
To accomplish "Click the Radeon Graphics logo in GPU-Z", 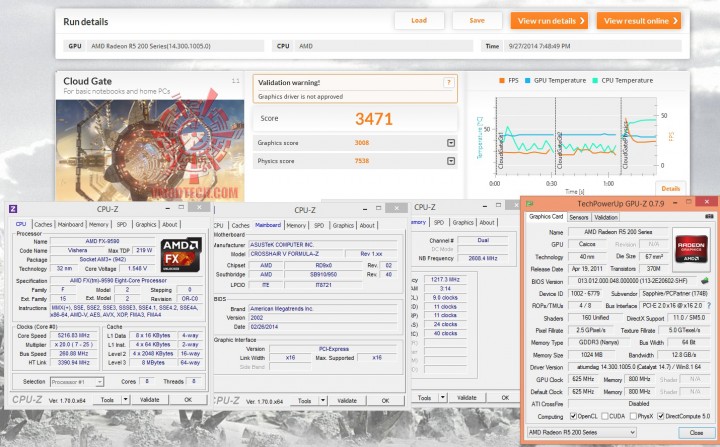I will 691,250.
